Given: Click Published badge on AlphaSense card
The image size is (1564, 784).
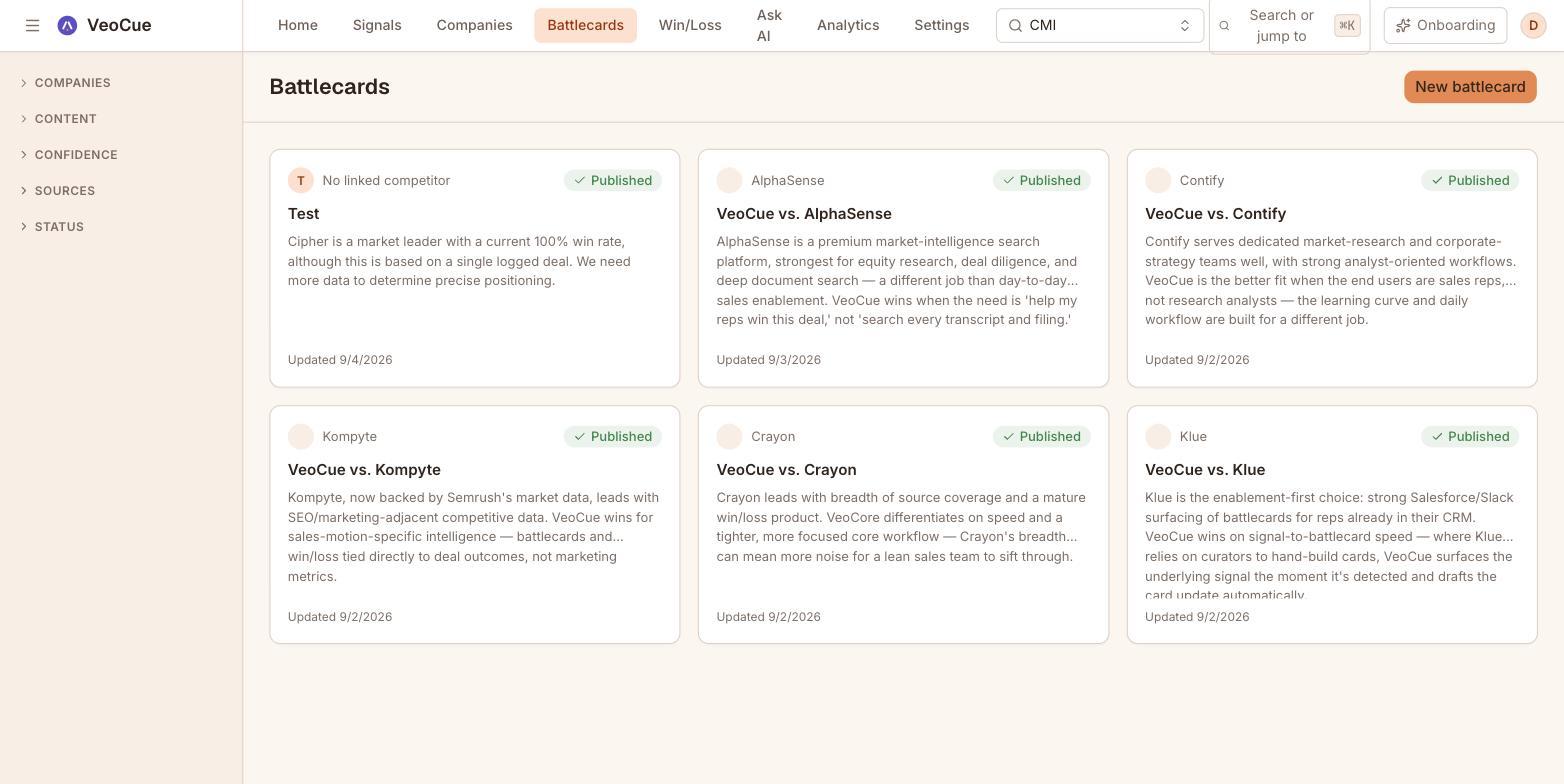Looking at the screenshot, I should point(1042,180).
